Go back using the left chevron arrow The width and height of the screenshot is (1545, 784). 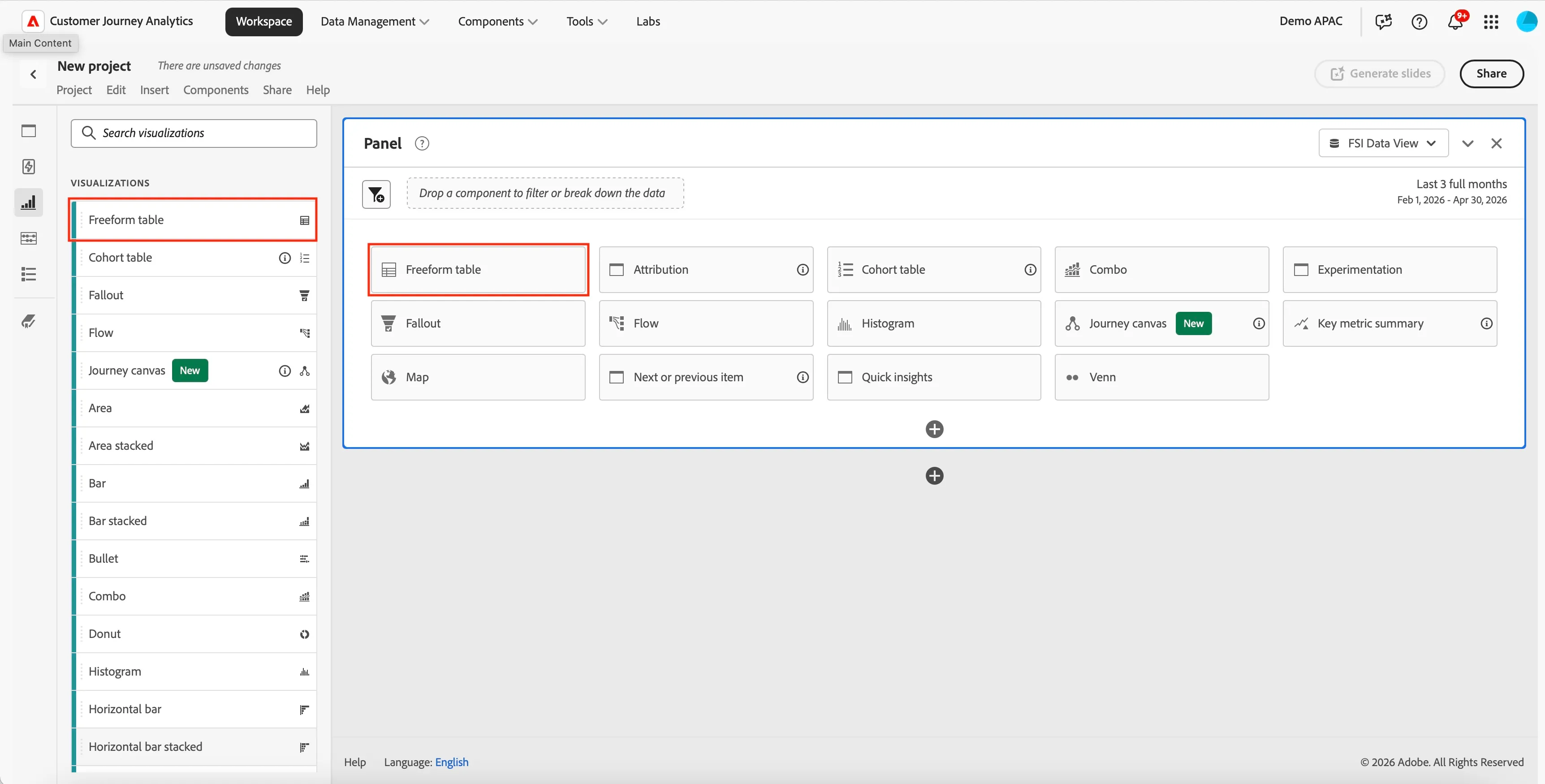coord(33,74)
